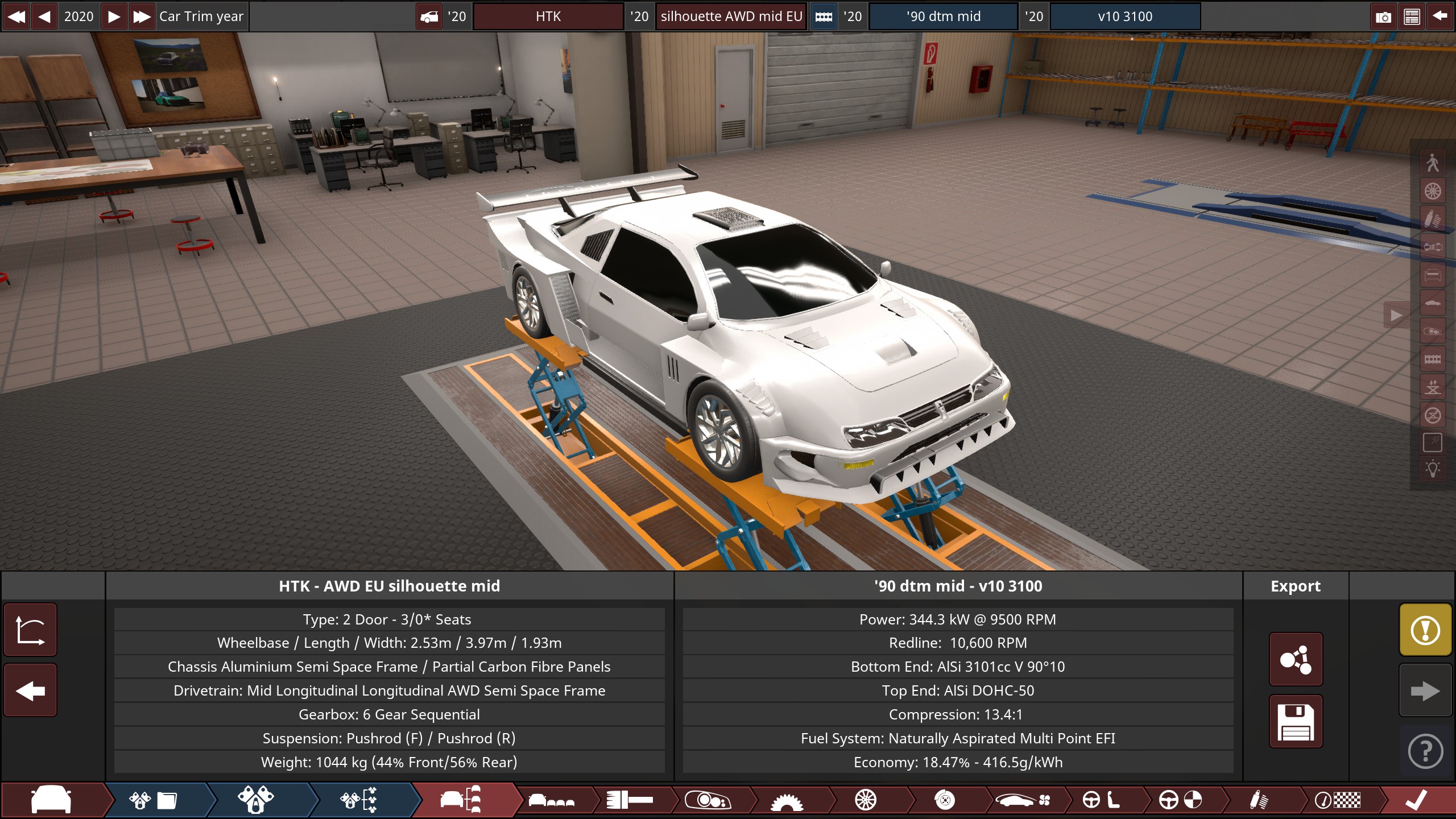The height and width of the screenshot is (819, 1456).
Task: Click the ''90 dtm mid - v10 3100' header
Action: [x=958, y=586]
